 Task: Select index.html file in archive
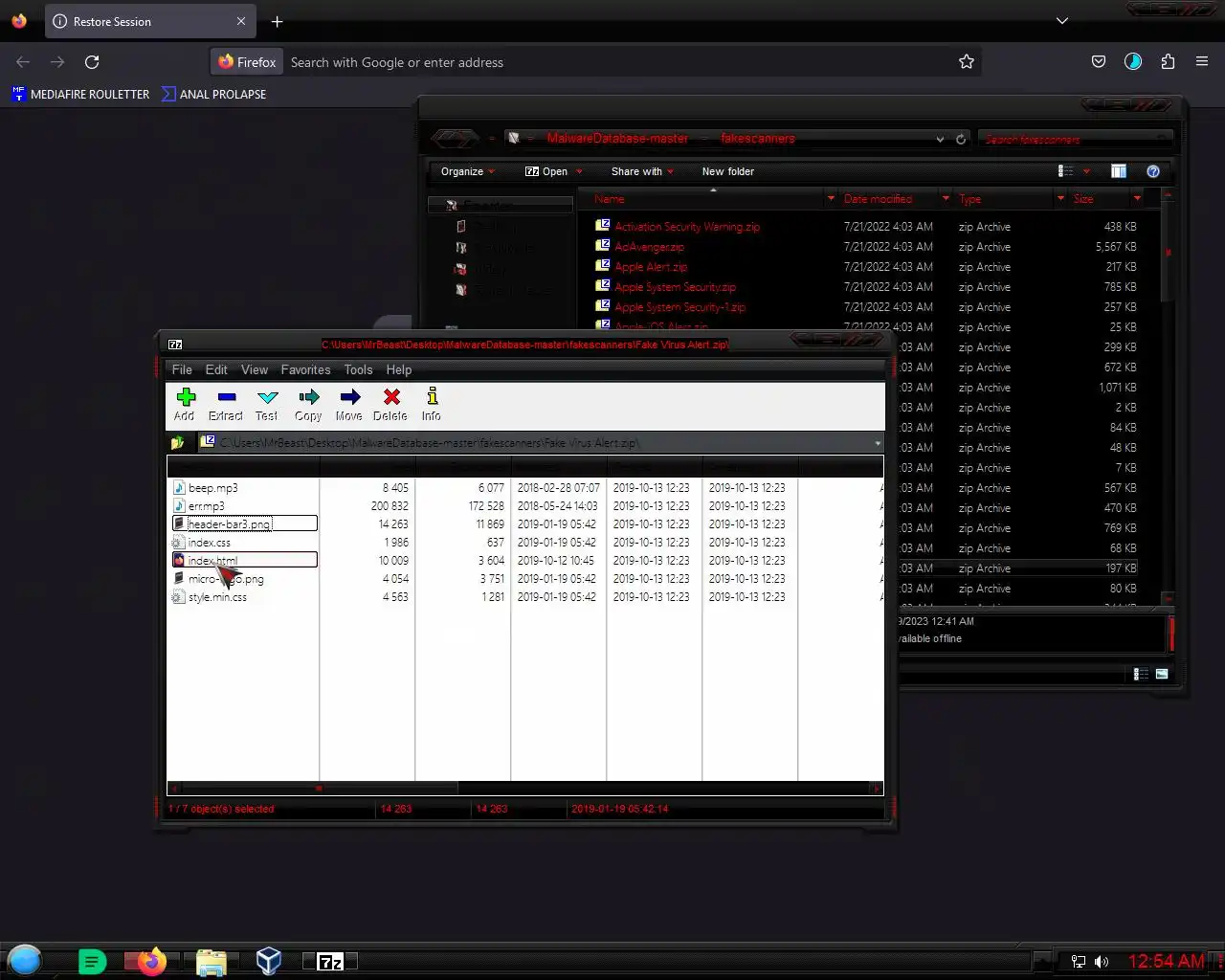coord(244,561)
